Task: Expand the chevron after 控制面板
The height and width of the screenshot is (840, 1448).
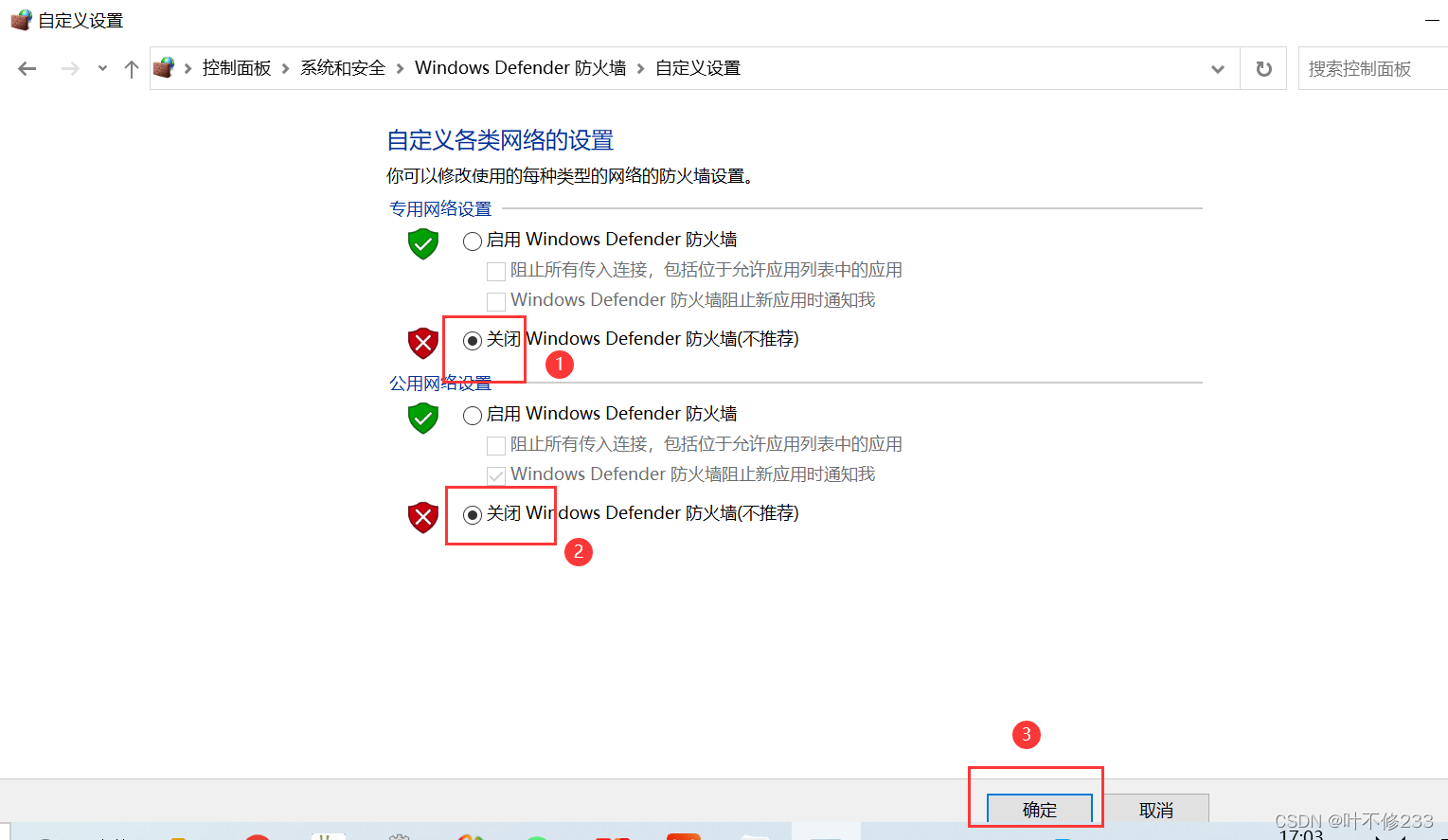Action: coord(285,68)
